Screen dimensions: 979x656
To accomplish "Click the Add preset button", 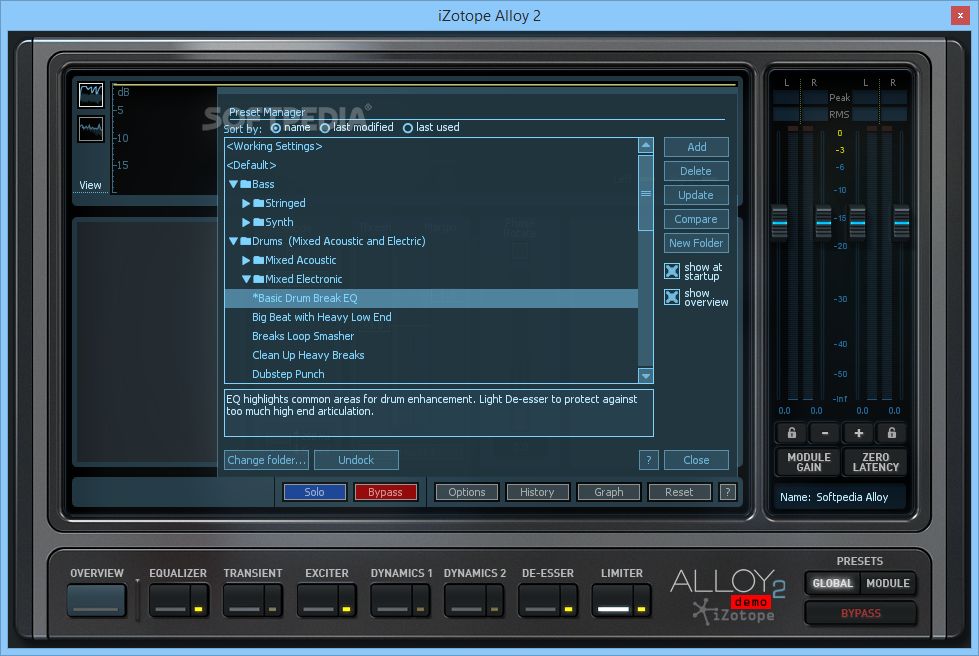I will [696, 147].
